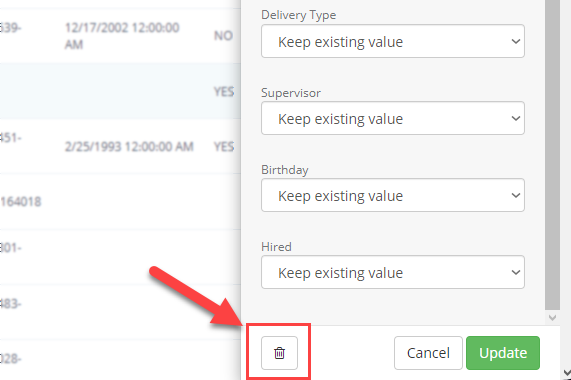Click the page scroll-down arrow in bottom corner

567,373
